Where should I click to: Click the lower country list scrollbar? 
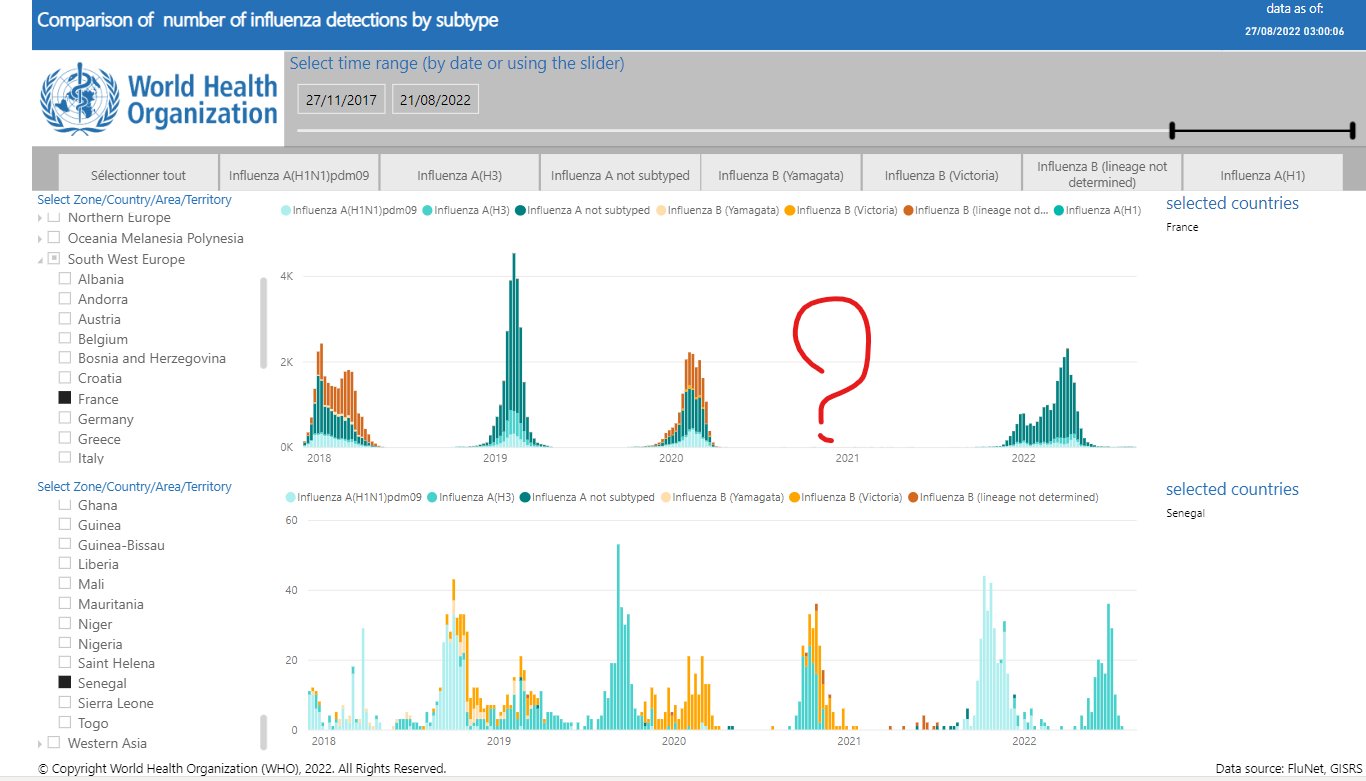click(264, 731)
